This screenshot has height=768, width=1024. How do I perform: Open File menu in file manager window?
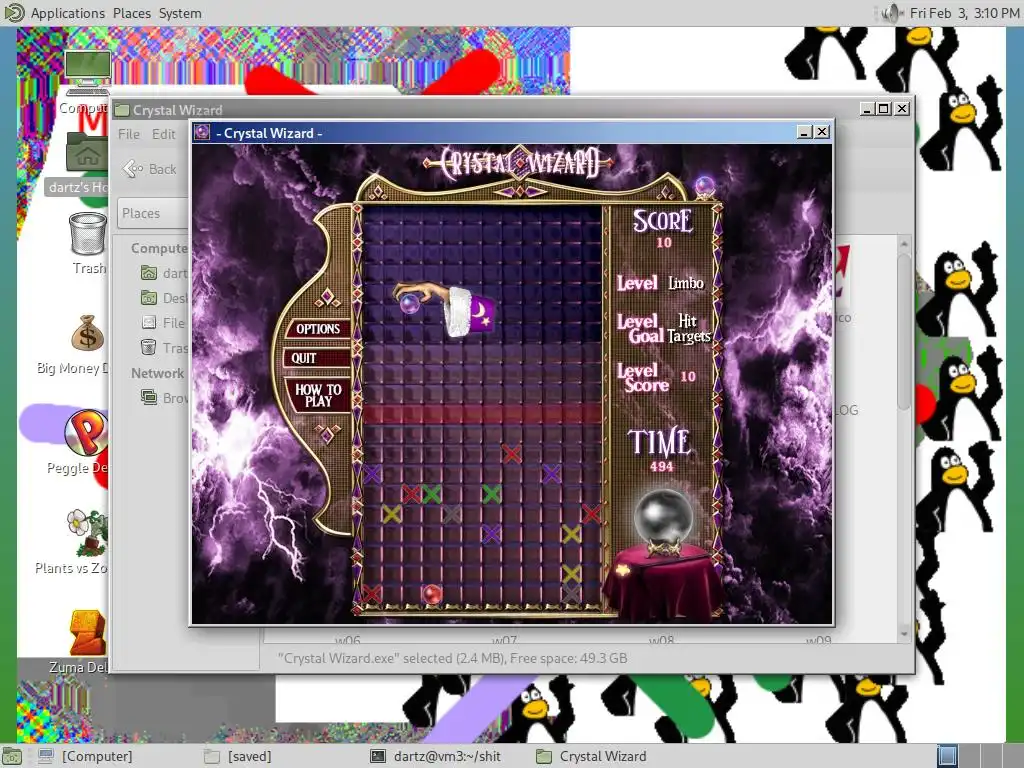129,134
